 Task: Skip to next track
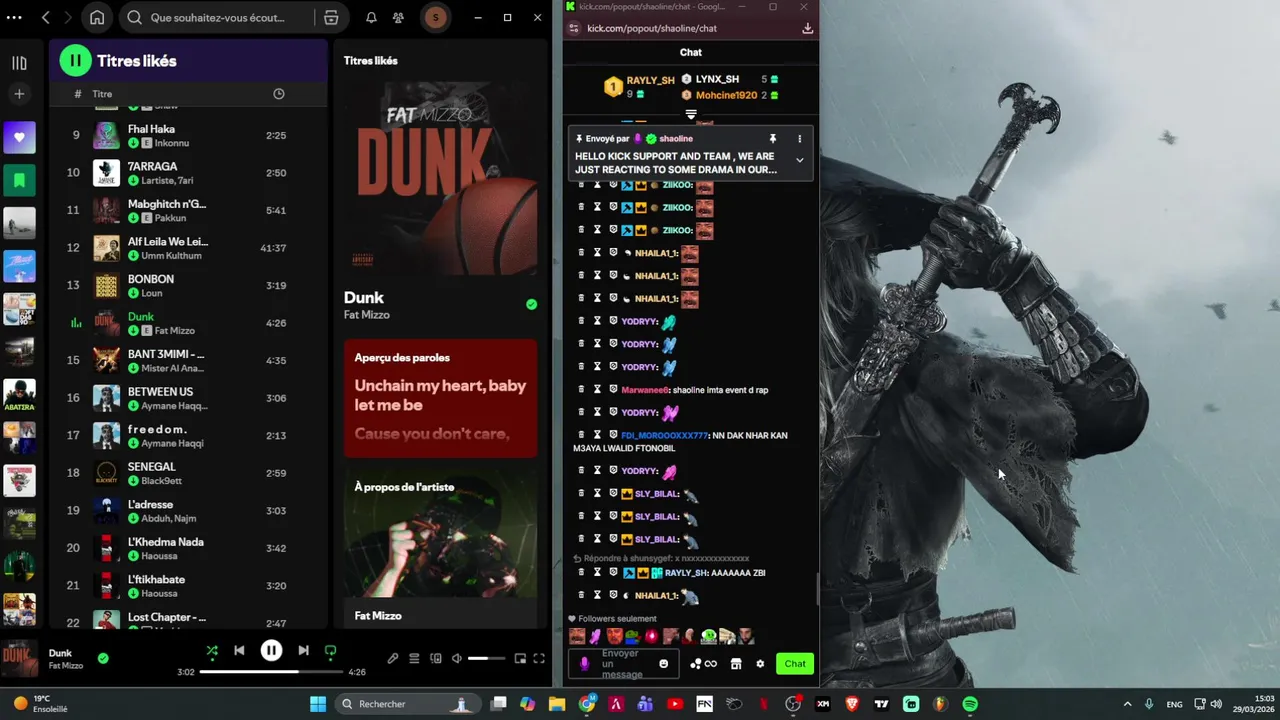(x=303, y=650)
